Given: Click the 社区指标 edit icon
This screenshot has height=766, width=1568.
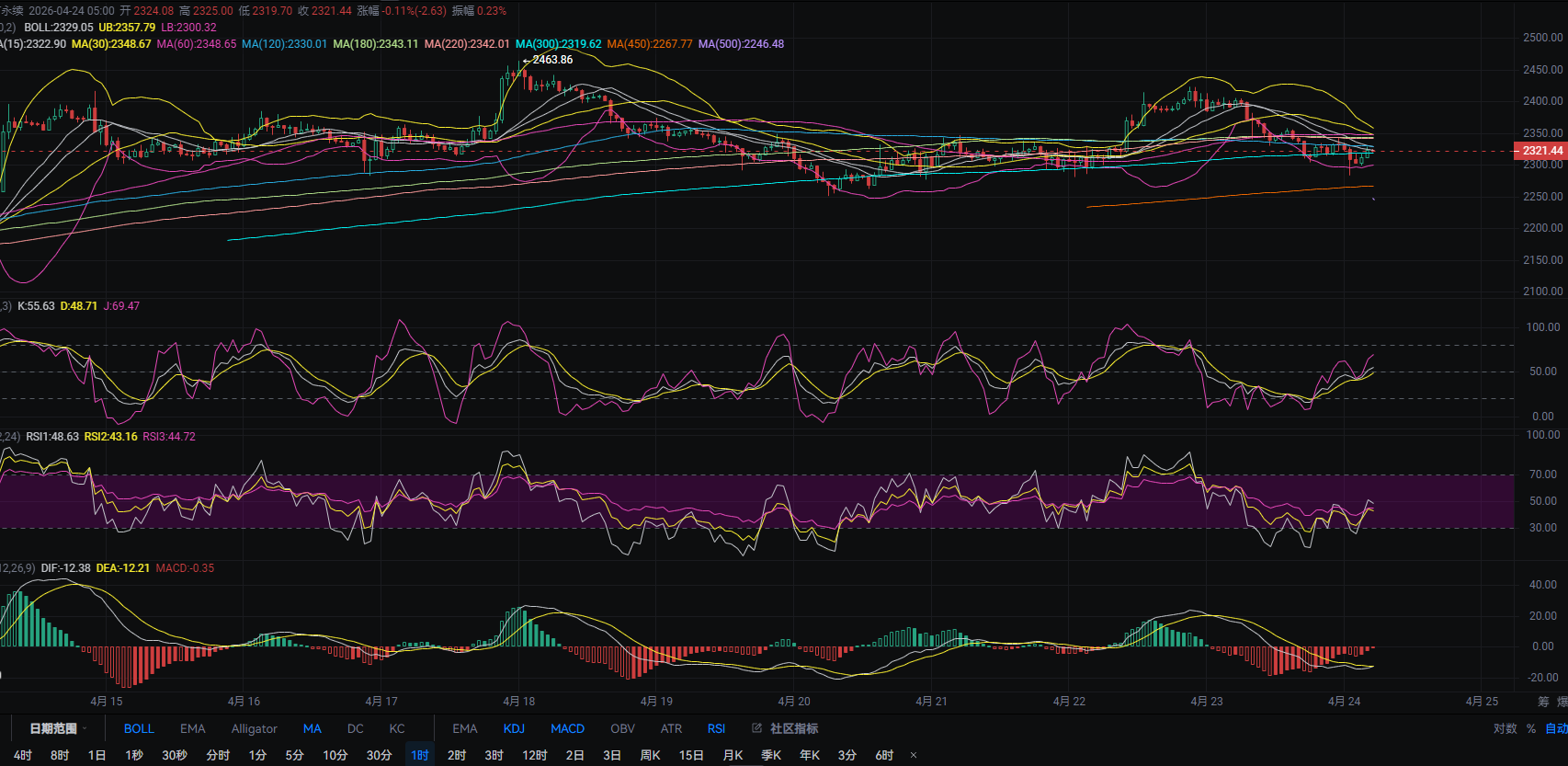Looking at the screenshot, I should click(x=757, y=728).
